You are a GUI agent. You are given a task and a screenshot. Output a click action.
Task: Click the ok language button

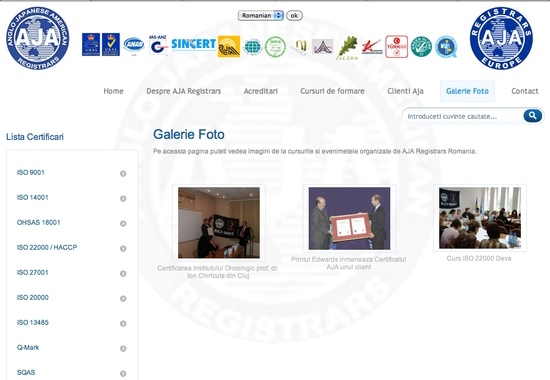click(x=294, y=15)
